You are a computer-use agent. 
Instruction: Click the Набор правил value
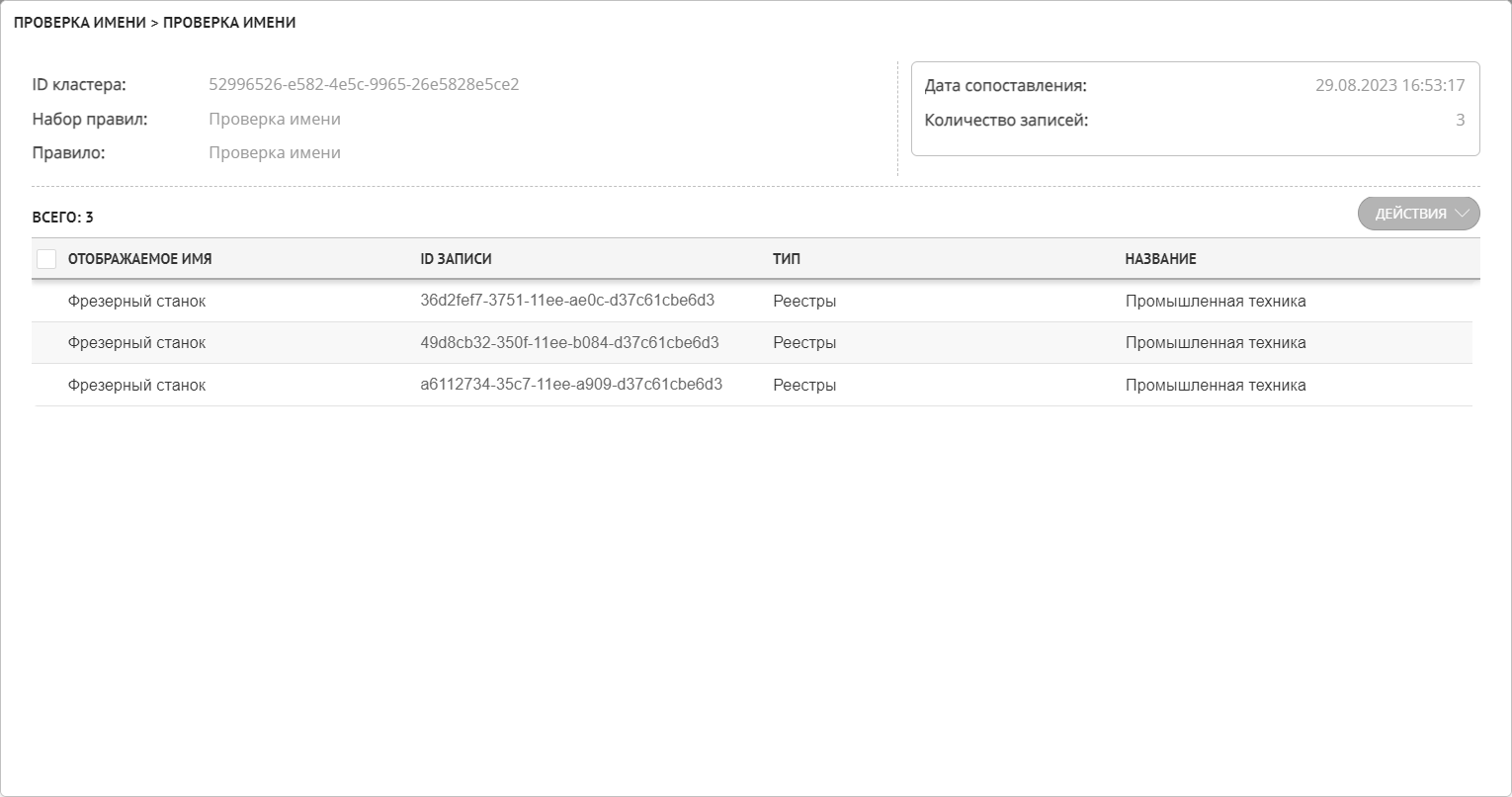pyautogui.click(x=275, y=120)
